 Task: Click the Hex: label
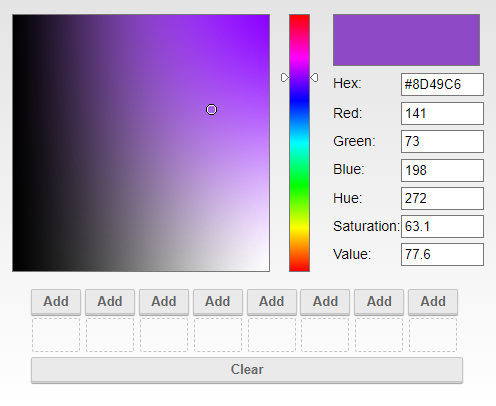[347, 83]
